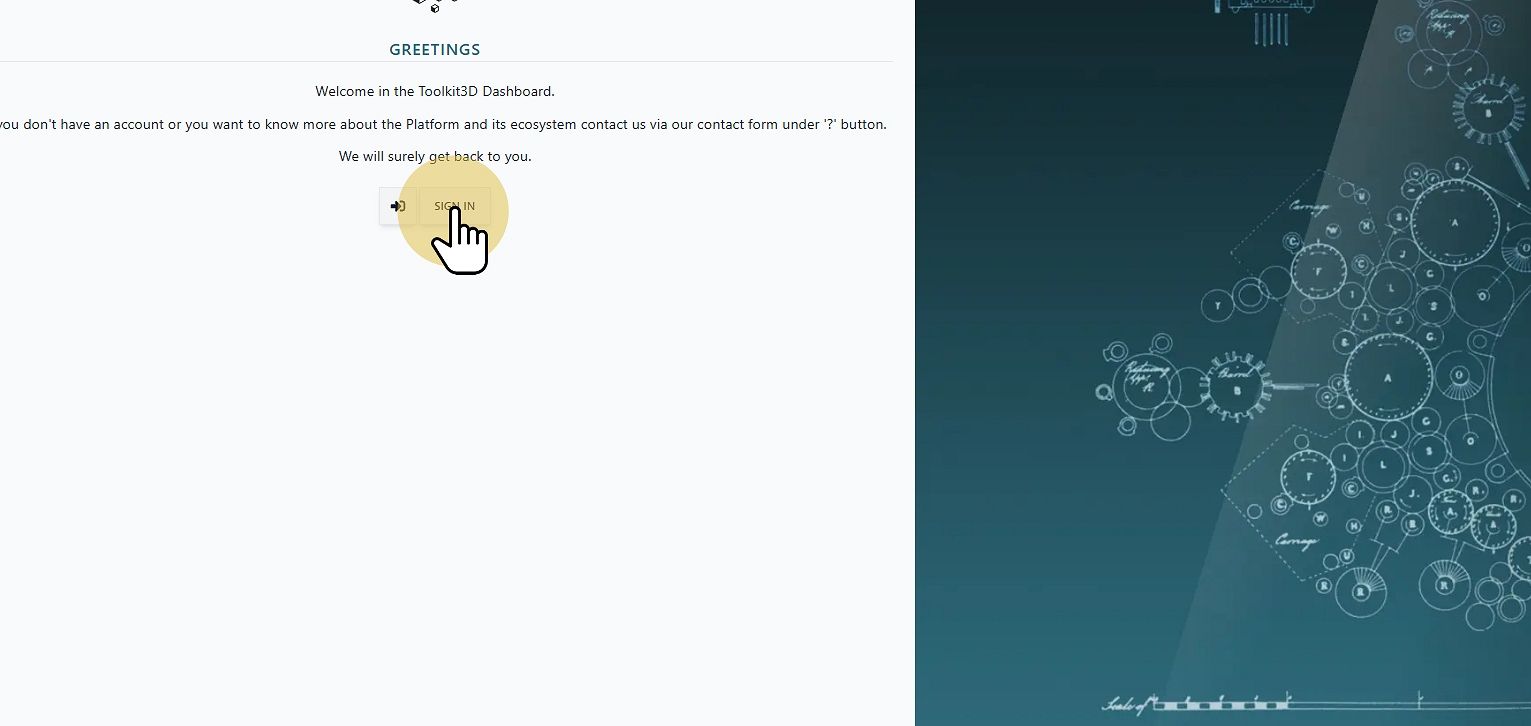Click the upper 'Carriage' label on the blueprint
The height and width of the screenshot is (726, 1531).
tap(1309, 207)
